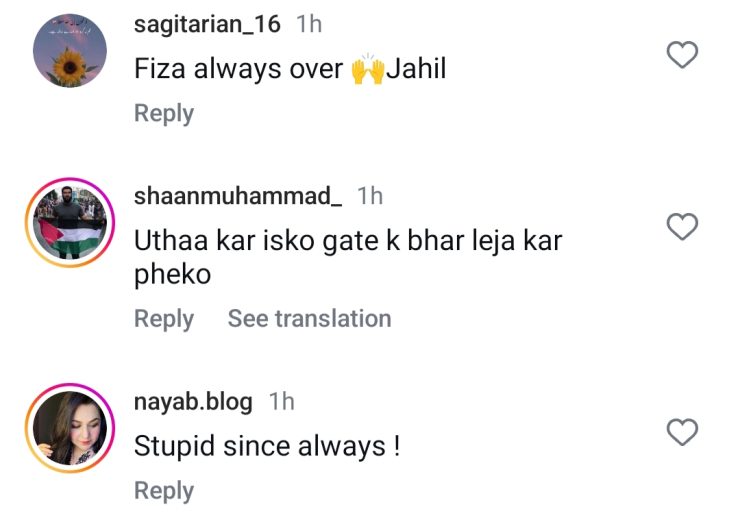Like the comment by sagitarian_16
740x522 pixels.
(x=682, y=56)
